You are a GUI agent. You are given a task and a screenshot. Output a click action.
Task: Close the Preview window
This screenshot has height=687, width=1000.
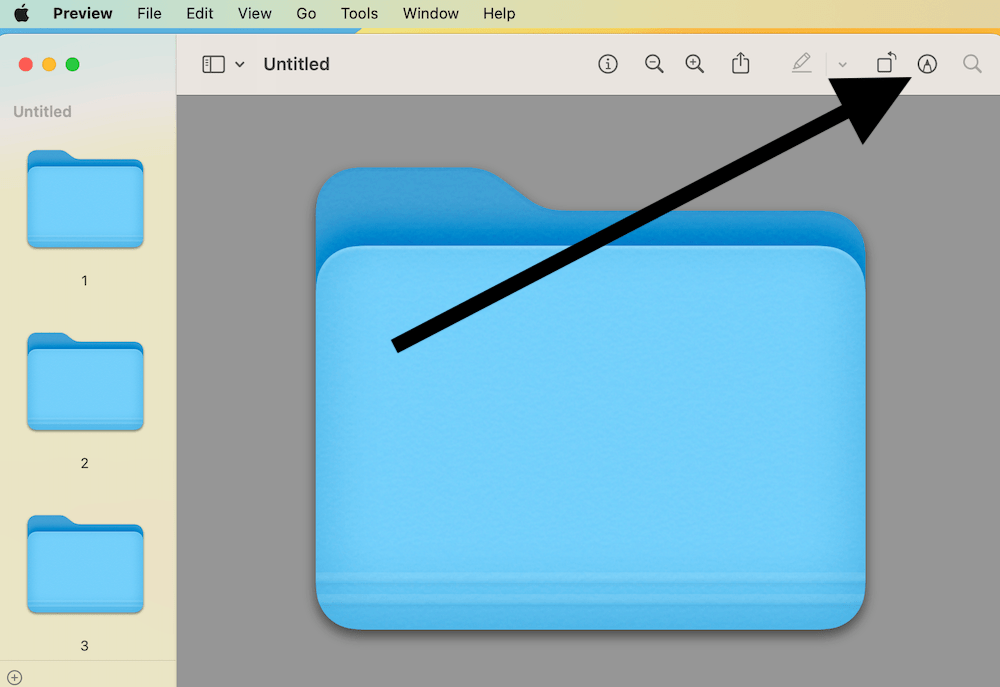[26, 64]
